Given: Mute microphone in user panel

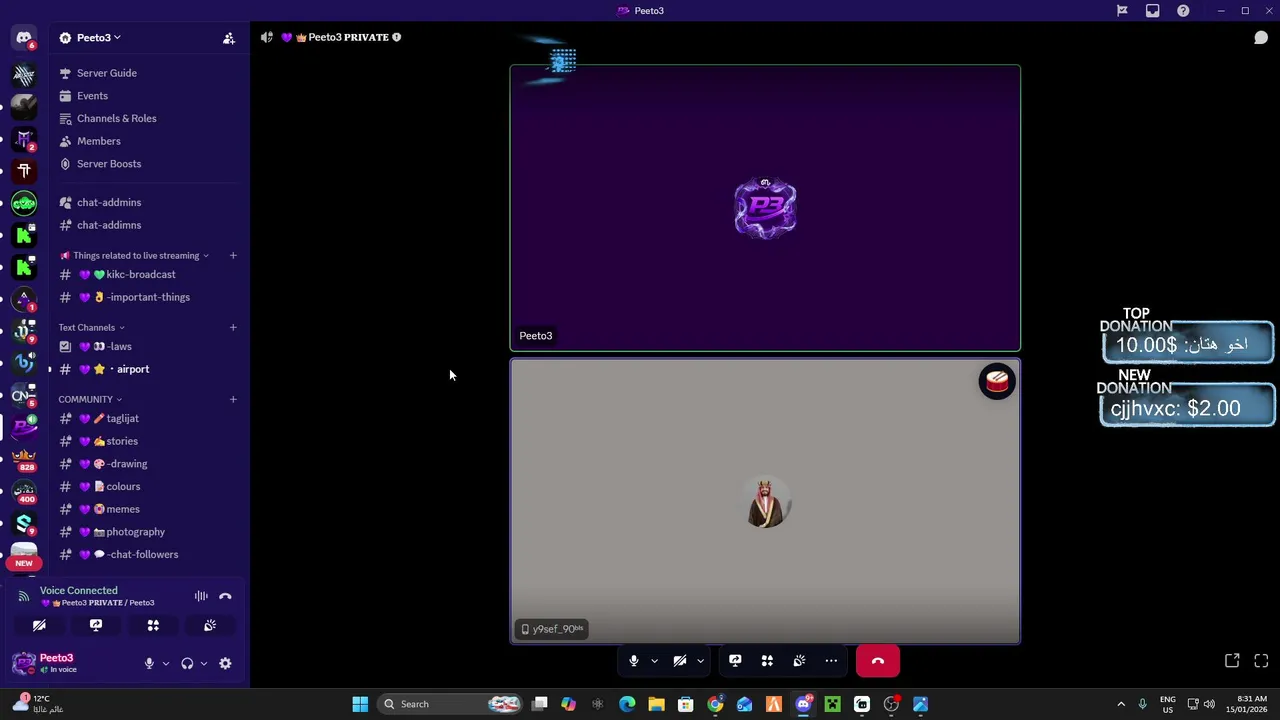Looking at the screenshot, I should point(149,663).
